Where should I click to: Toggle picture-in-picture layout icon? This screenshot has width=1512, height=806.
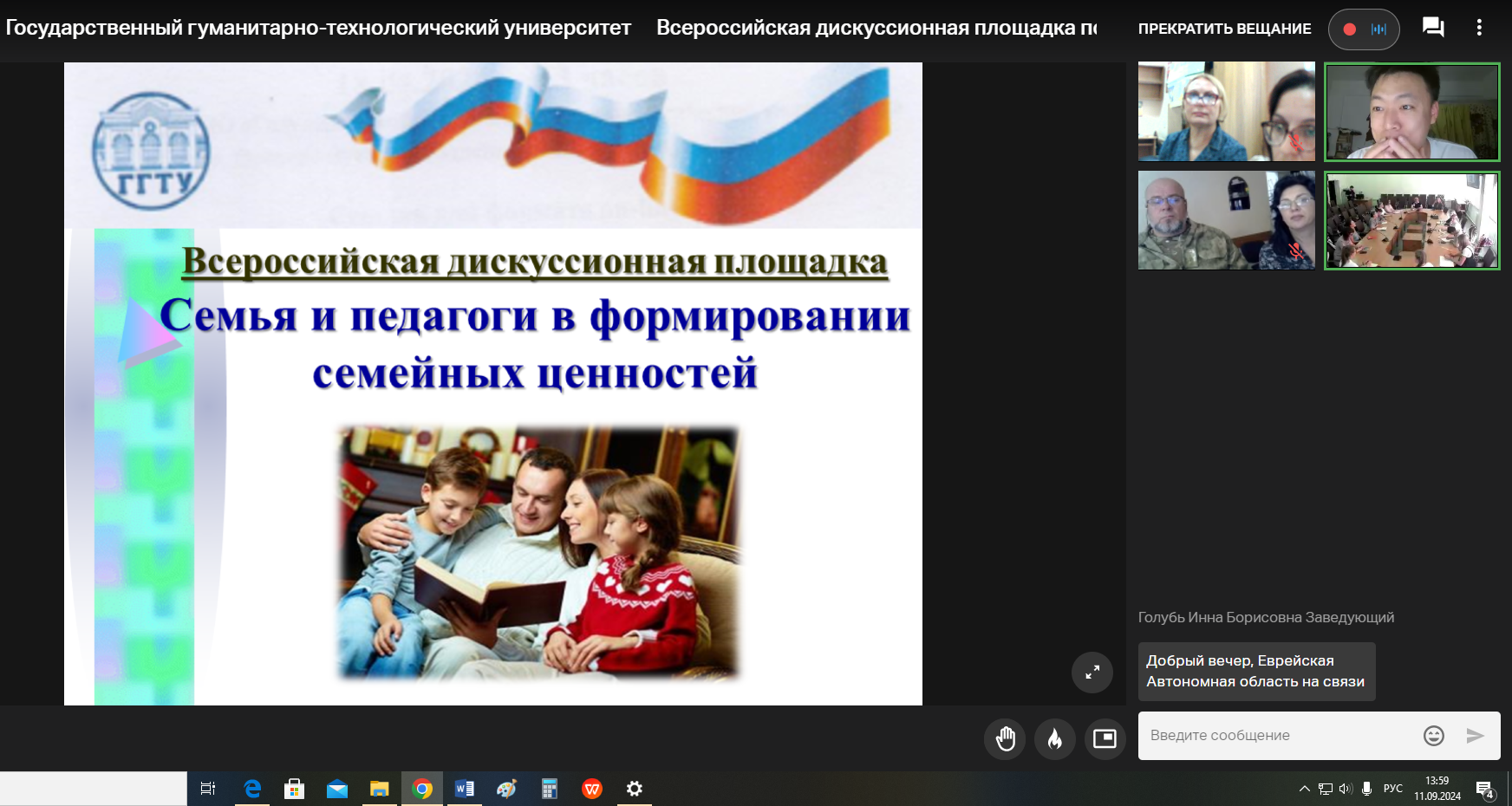coord(1105,738)
